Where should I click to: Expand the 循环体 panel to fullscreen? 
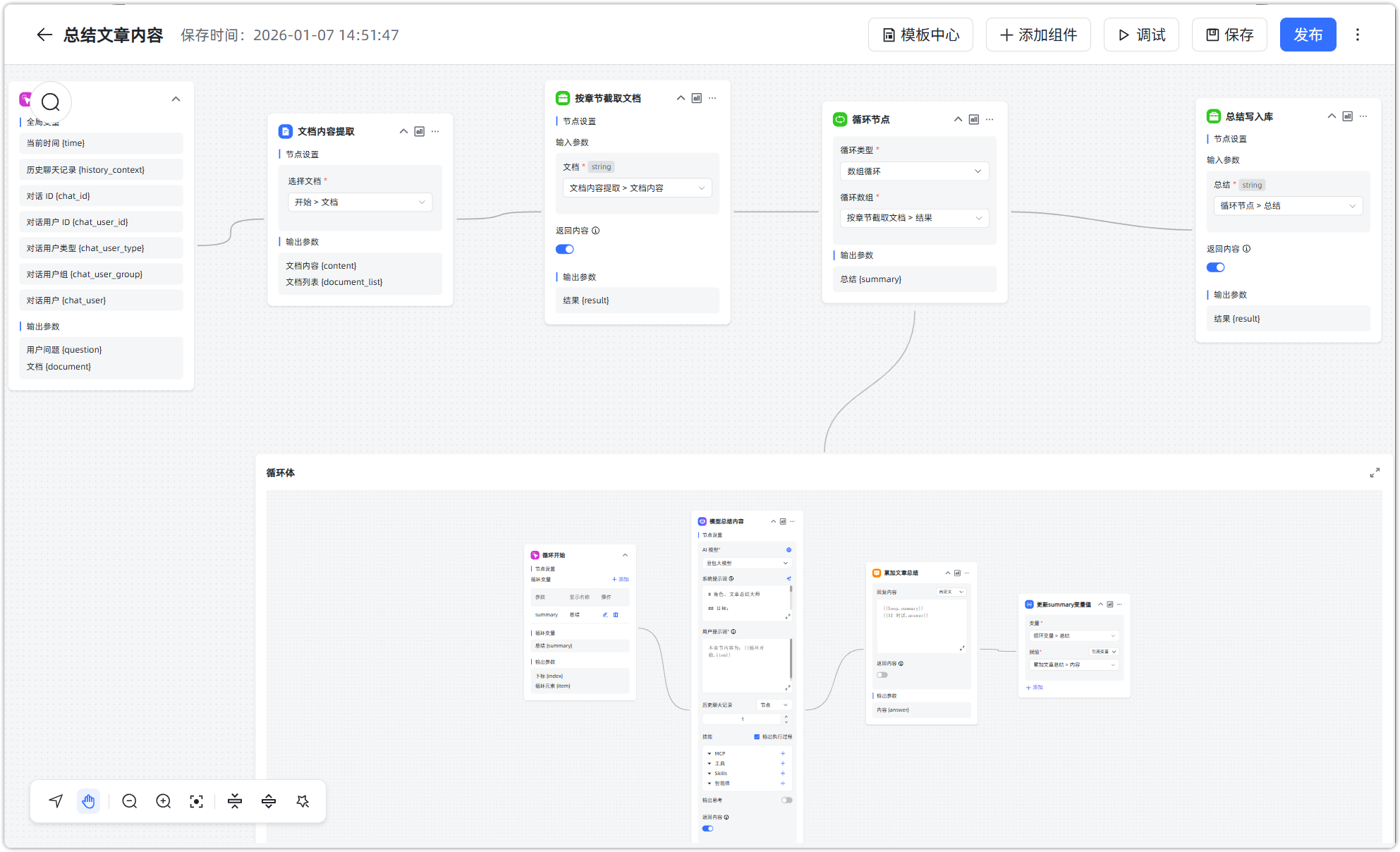pyautogui.click(x=1374, y=473)
